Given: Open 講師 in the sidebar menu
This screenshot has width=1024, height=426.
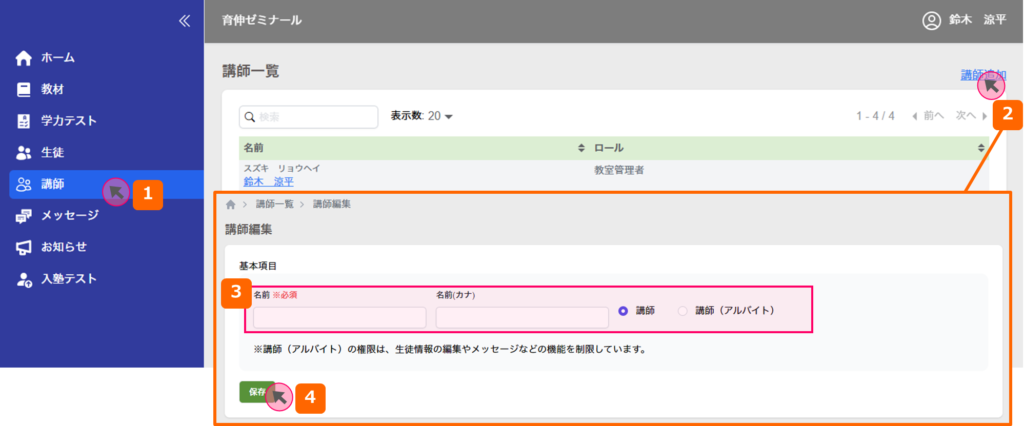Looking at the screenshot, I should [55, 184].
